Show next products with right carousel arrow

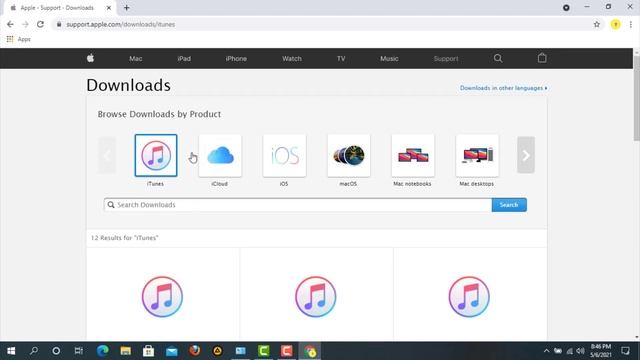(526, 155)
